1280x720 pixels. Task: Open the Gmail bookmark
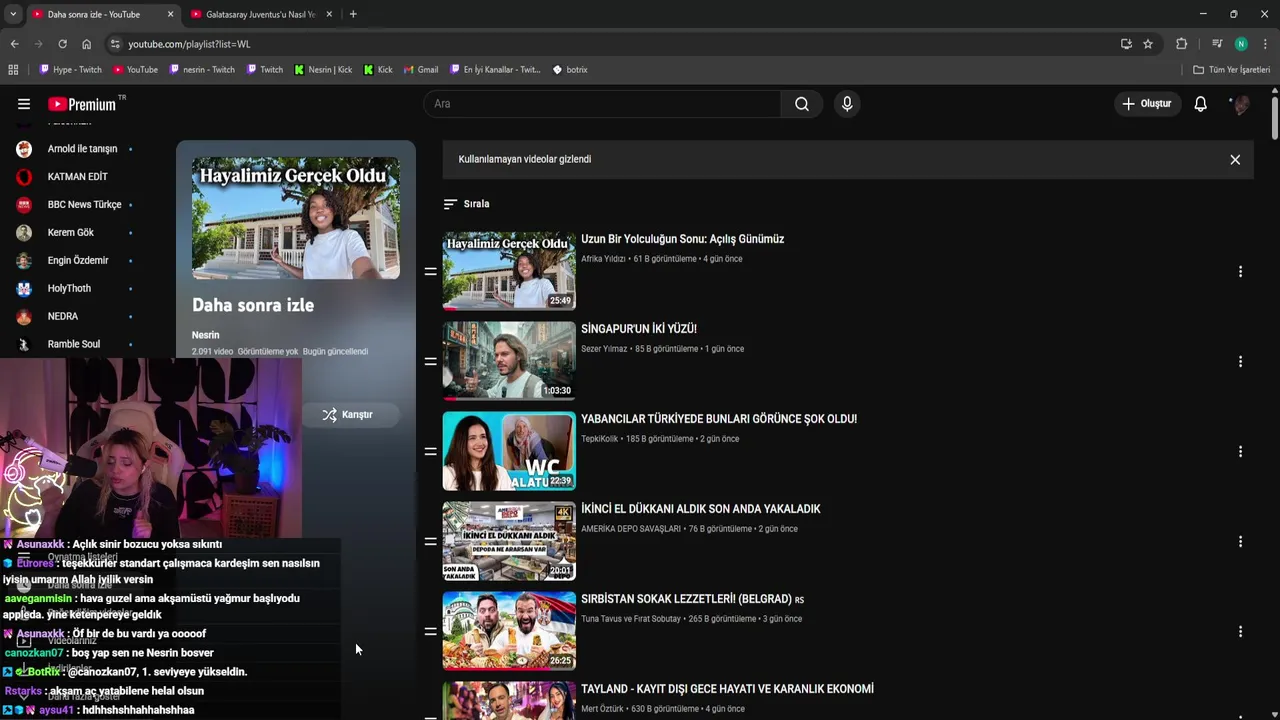pyautogui.click(x=421, y=70)
